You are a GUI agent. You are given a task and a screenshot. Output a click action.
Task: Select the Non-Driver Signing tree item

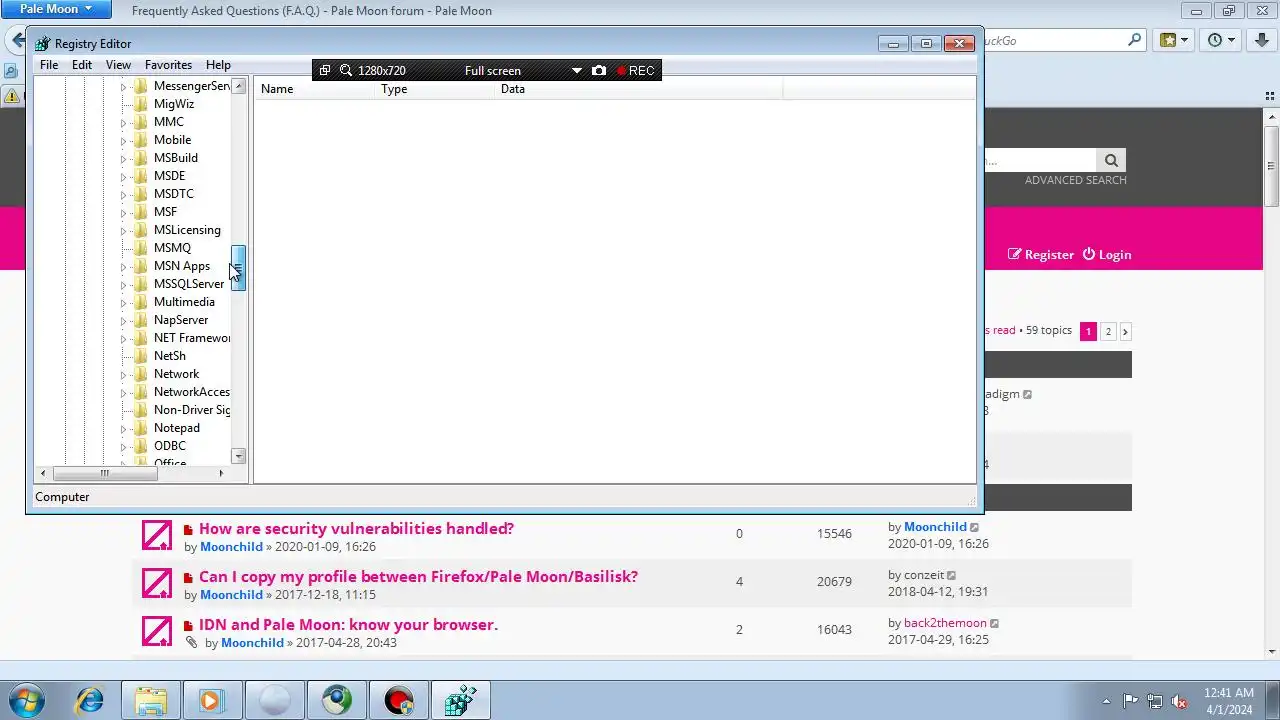[x=192, y=410]
